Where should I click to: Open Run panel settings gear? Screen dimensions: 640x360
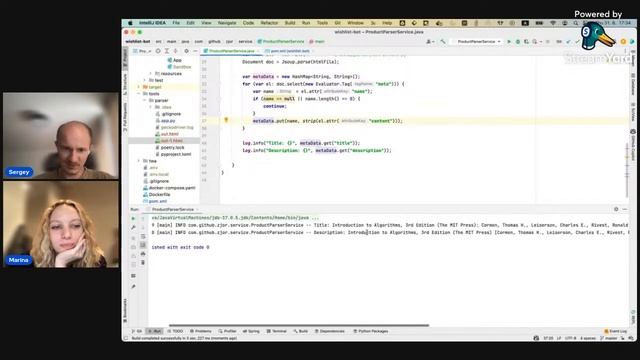tap(616, 209)
